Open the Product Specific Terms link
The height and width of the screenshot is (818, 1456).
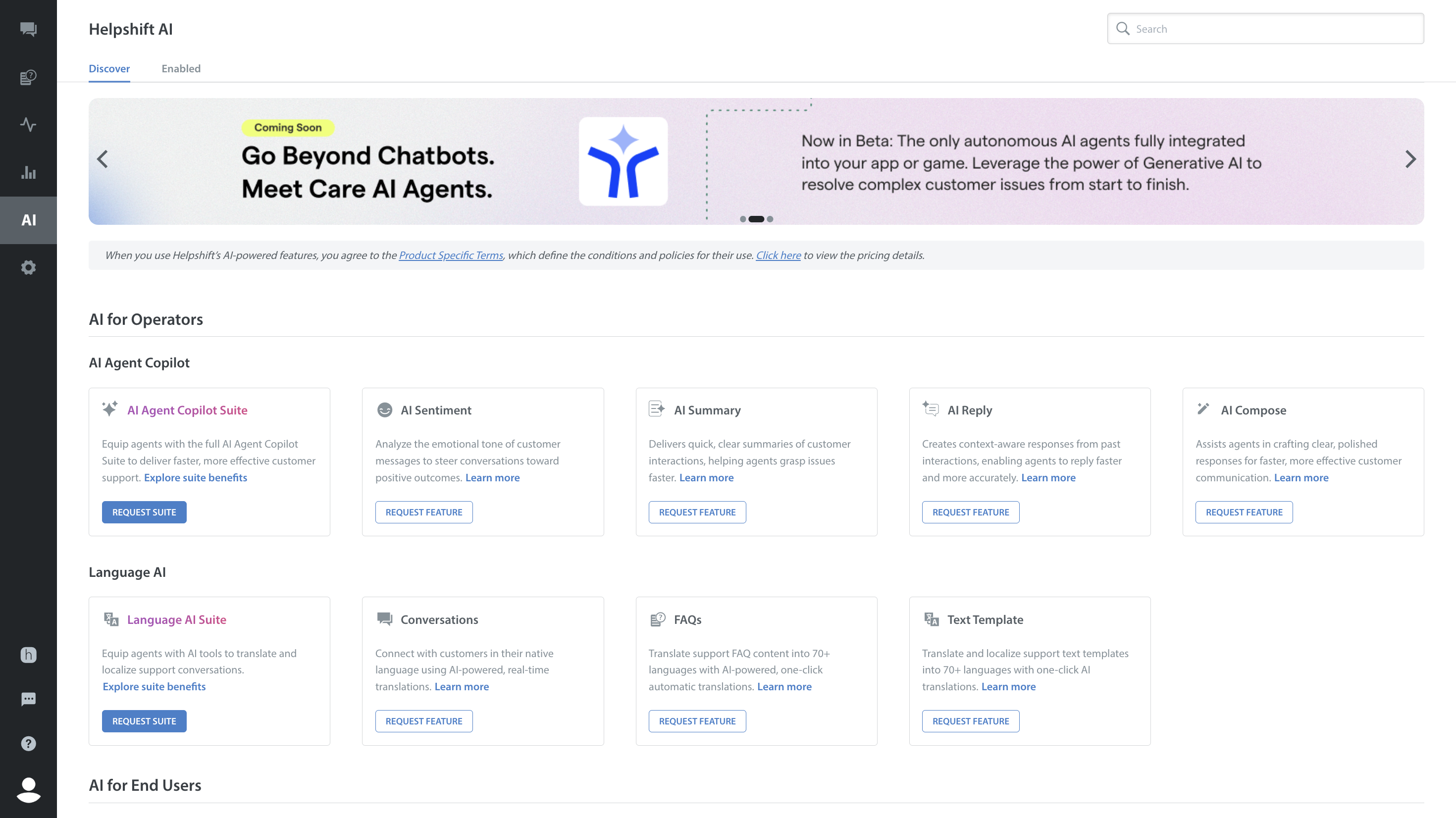point(451,256)
